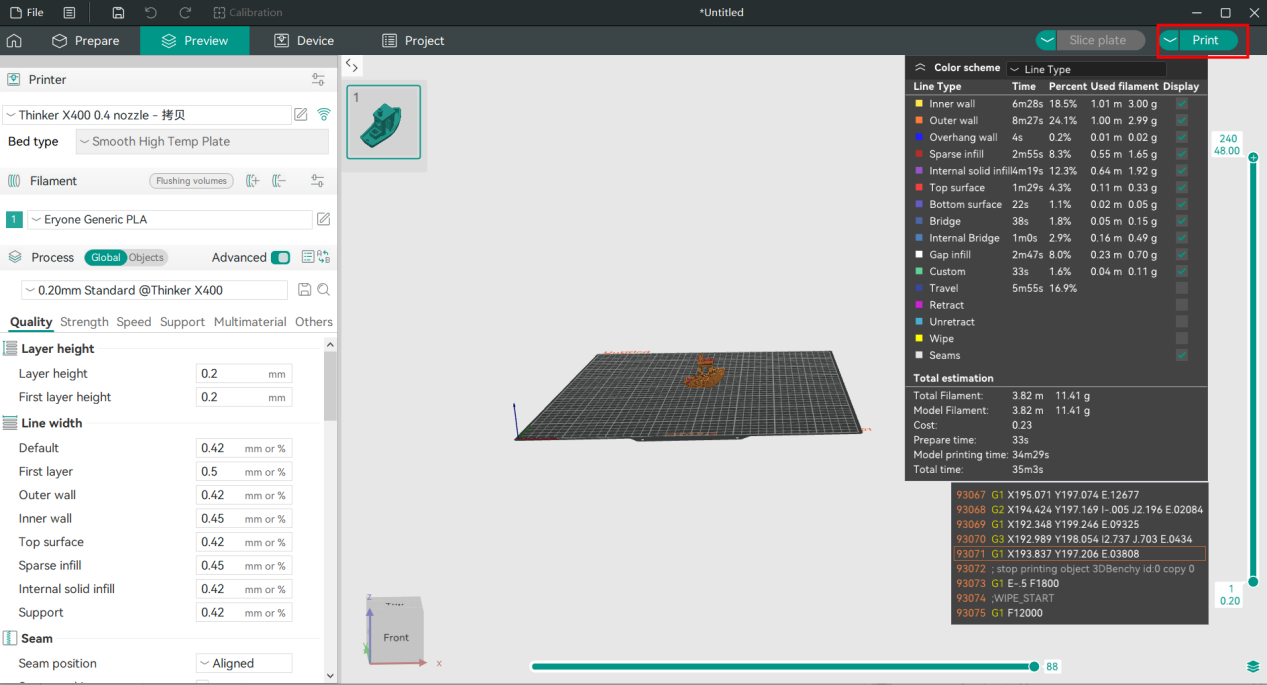
Task: Redo the last undone action
Action: click(185, 13)
